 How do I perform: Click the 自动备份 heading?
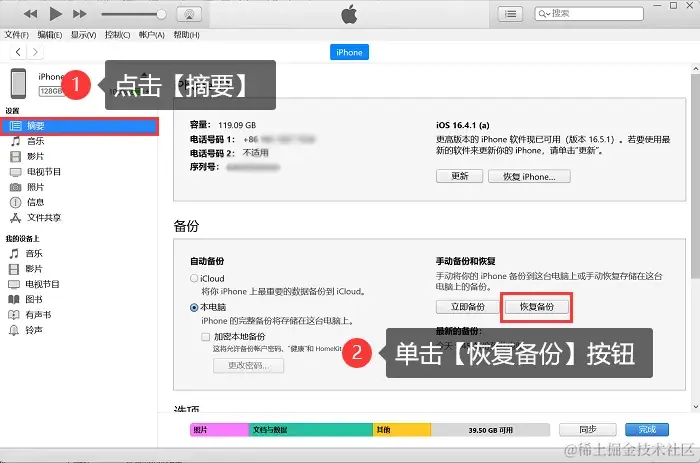(x=207, y=261)
